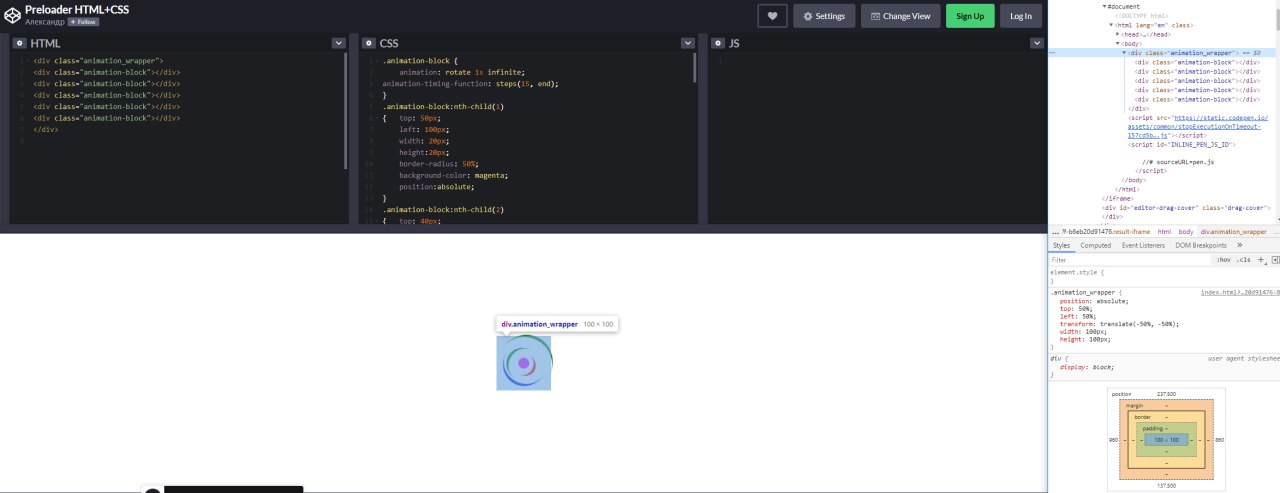
Task: Show more DevTools tabs chevron
Action: (1240, 245)
